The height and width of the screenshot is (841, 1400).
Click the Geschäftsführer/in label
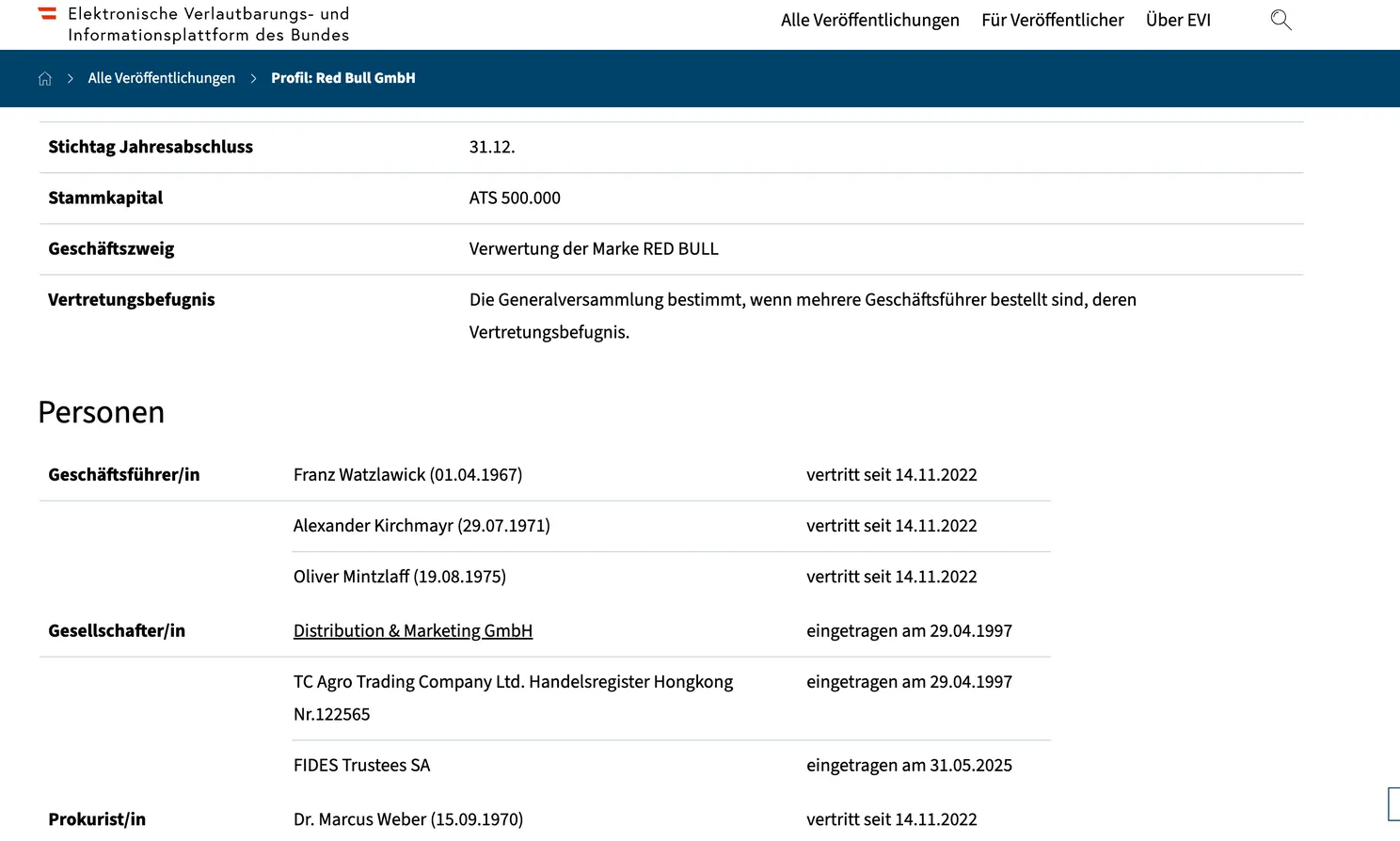124,475
